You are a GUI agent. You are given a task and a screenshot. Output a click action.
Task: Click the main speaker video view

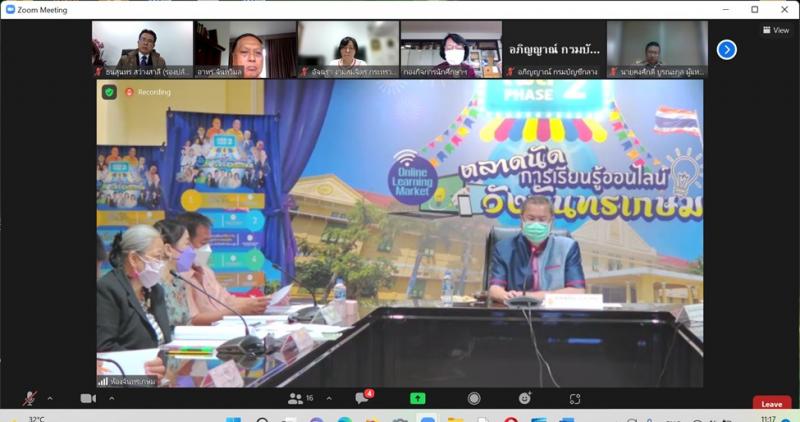point(400,233)
